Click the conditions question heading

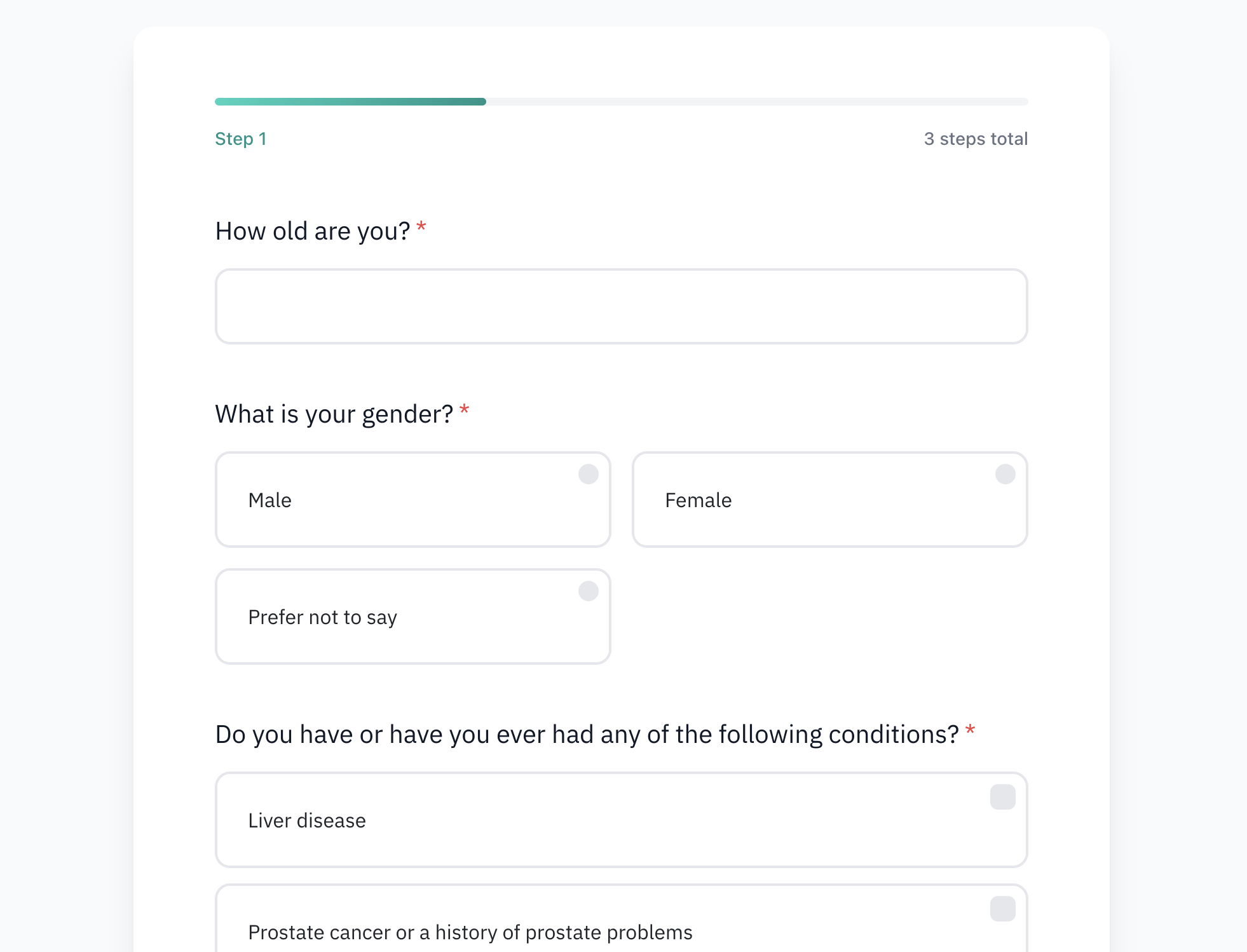click(586, 735)
